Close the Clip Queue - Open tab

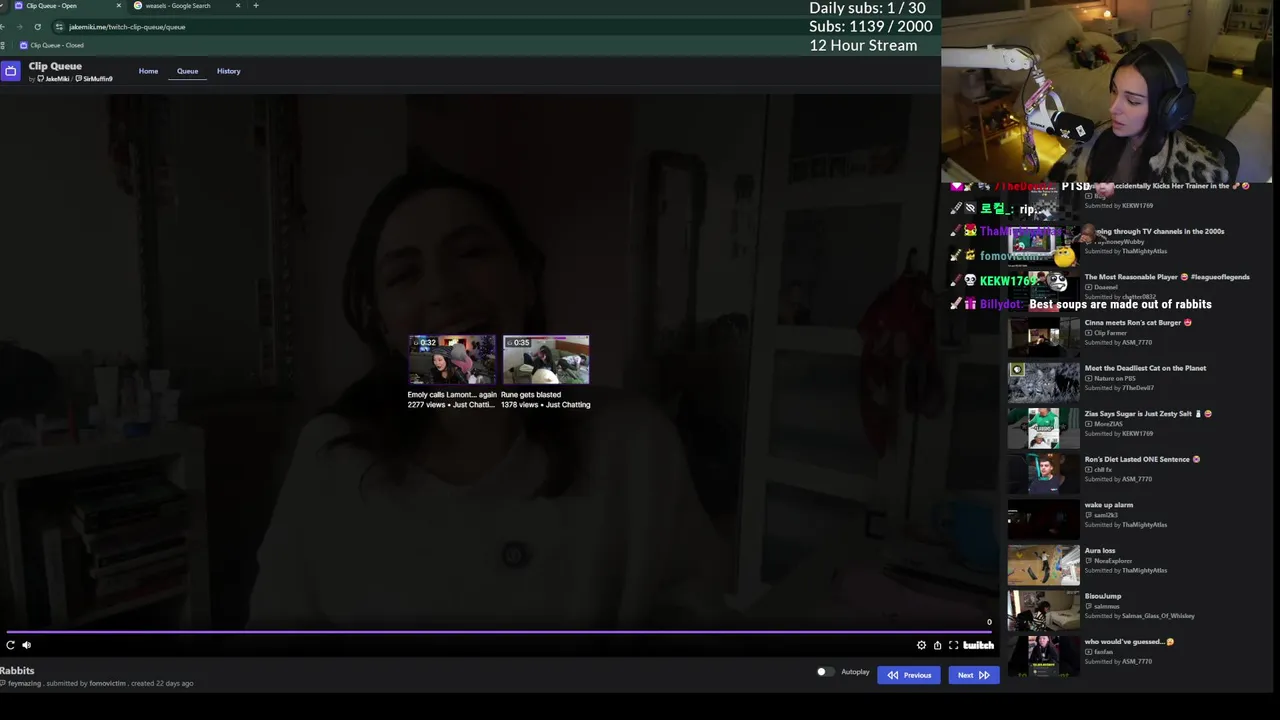[119, 6]
